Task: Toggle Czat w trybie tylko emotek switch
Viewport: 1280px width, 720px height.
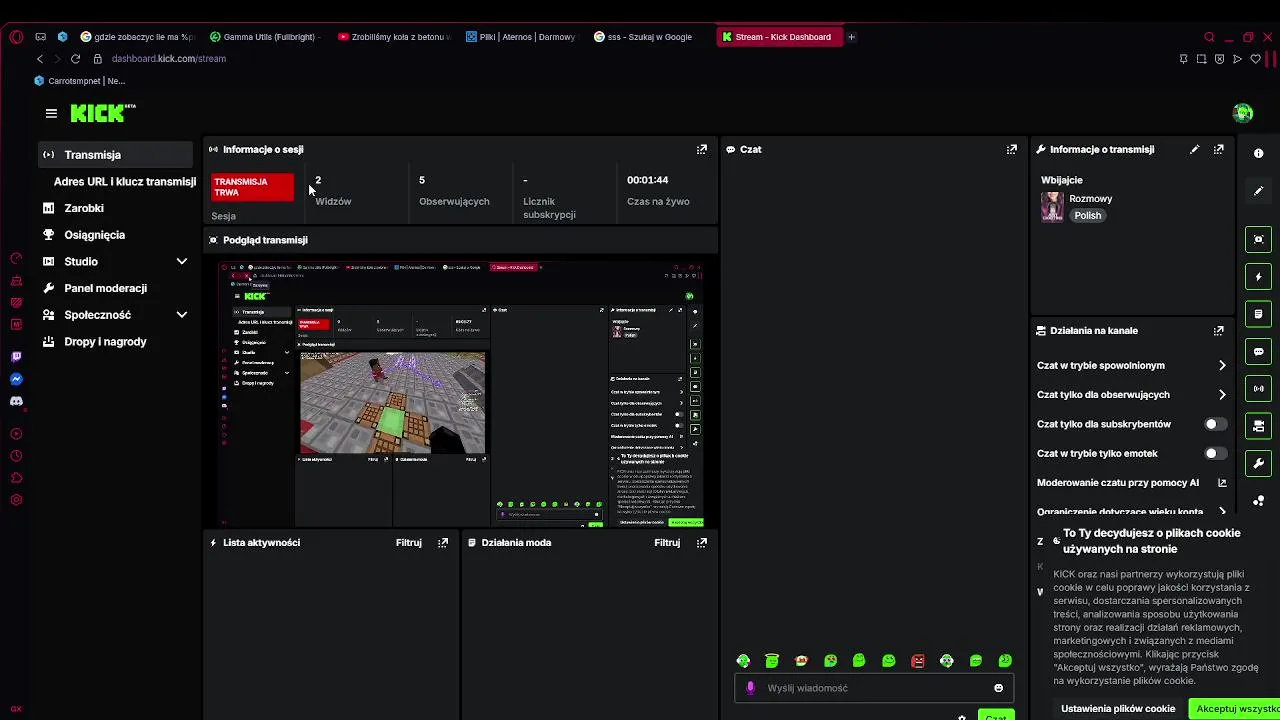Action: coord(1215,453)
